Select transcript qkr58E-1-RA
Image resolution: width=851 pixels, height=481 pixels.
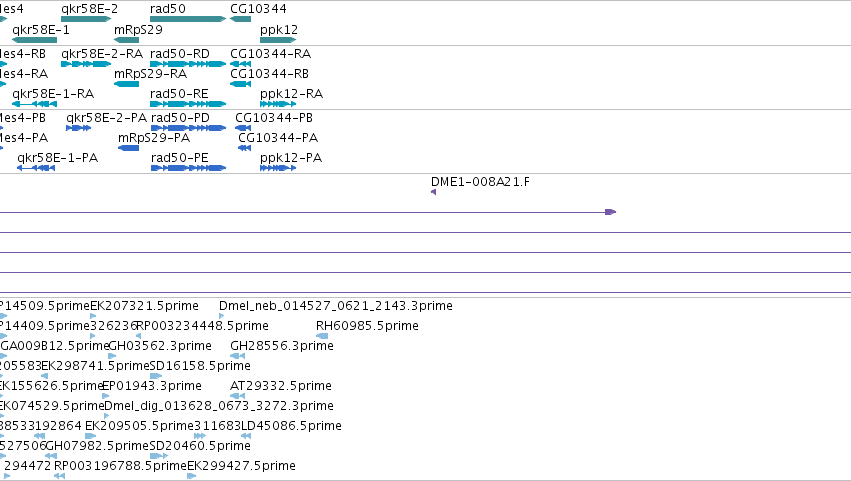pos(34,104)
